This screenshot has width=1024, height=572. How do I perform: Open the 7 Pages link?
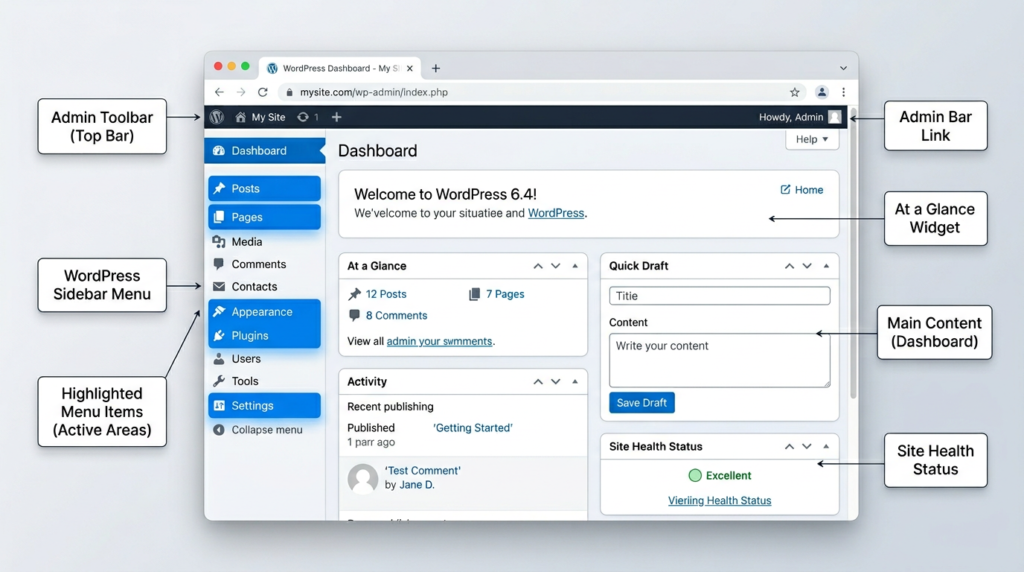pyautogui.click(x=505, y=294)
